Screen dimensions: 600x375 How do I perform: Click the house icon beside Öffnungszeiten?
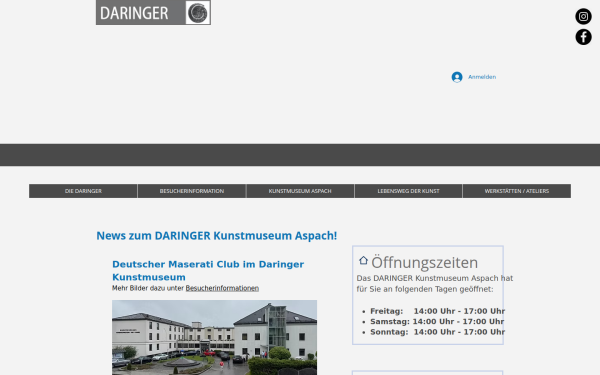coord(363,261)
